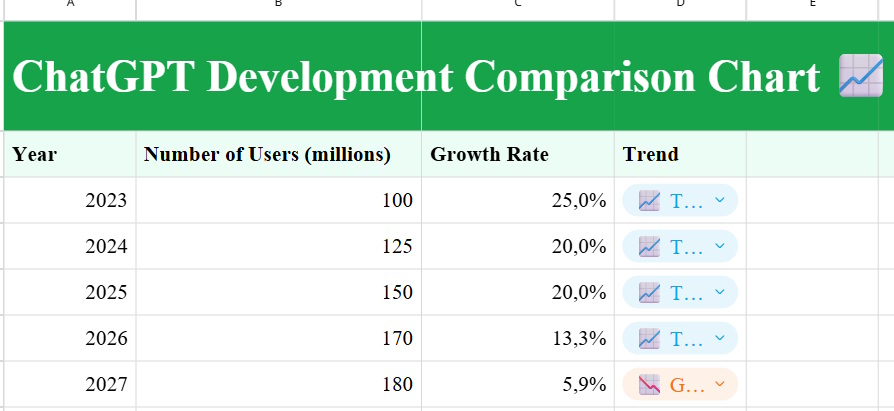Select the Number of Users (millions) header
This screenshot has height=411, width=894.
point(279,154)
